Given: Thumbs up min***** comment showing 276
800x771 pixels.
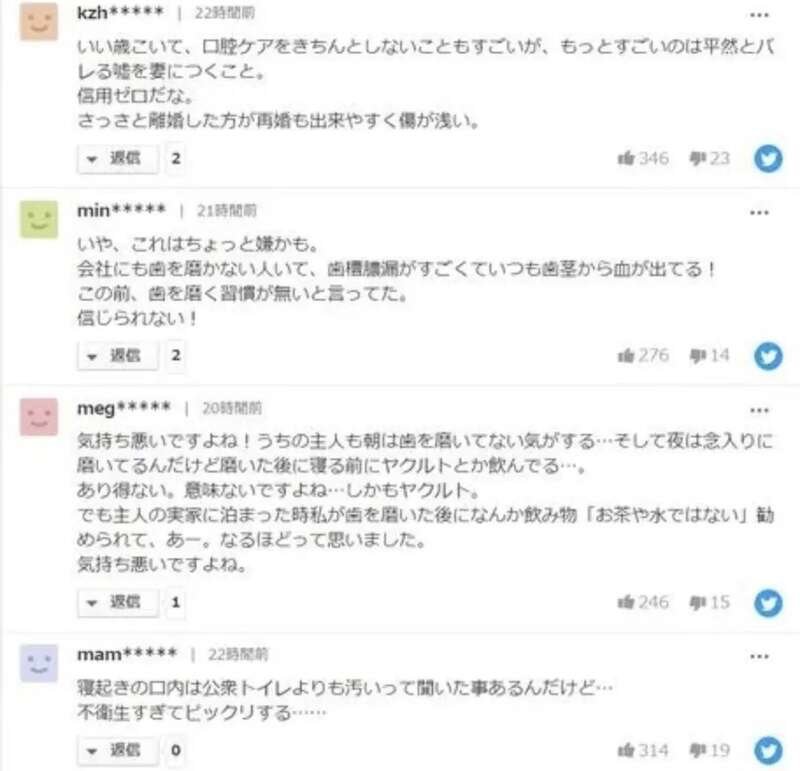Looking at the screenshot, I should tap(643, 355).
